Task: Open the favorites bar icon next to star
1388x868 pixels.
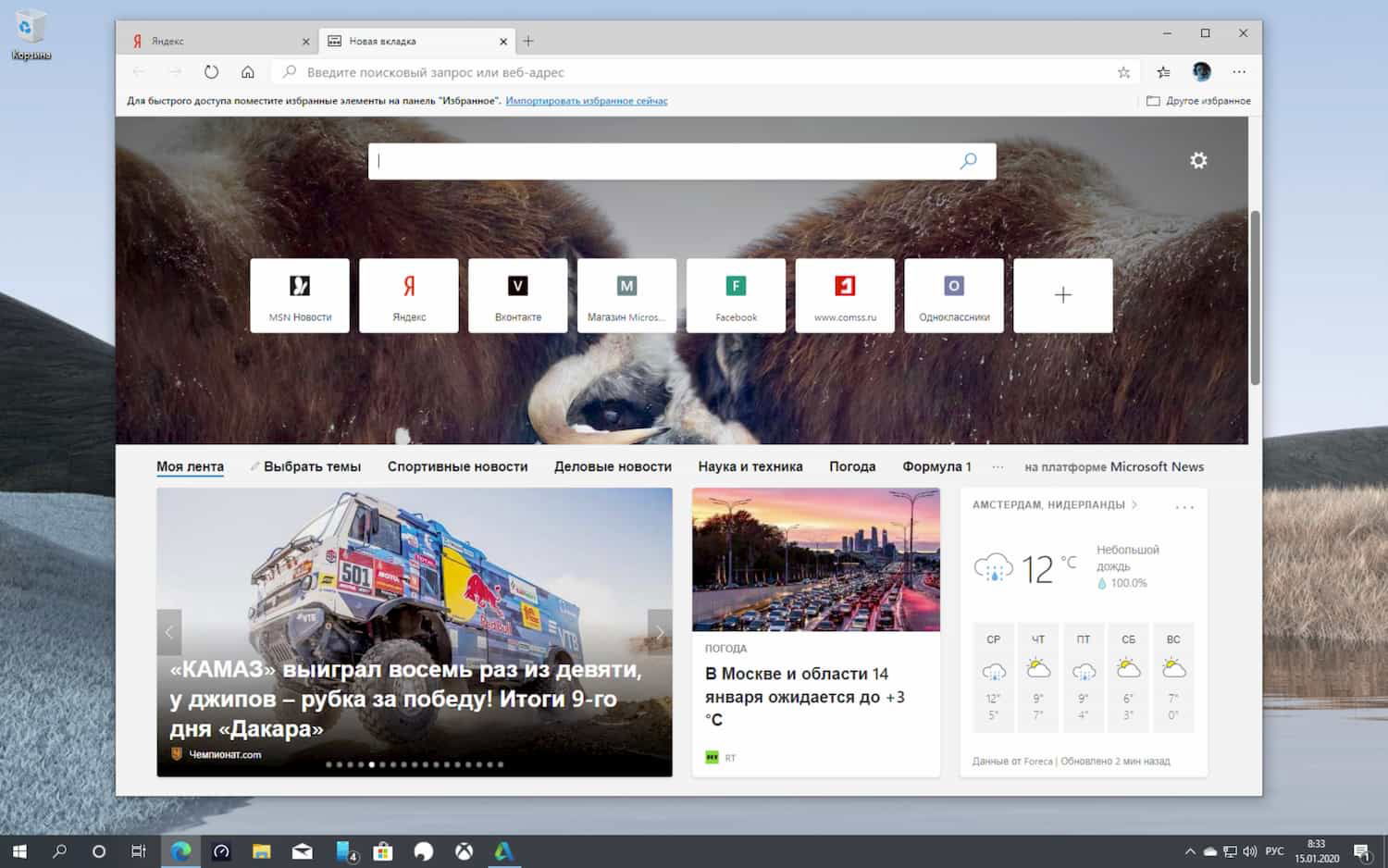Action: [1162, 71]
